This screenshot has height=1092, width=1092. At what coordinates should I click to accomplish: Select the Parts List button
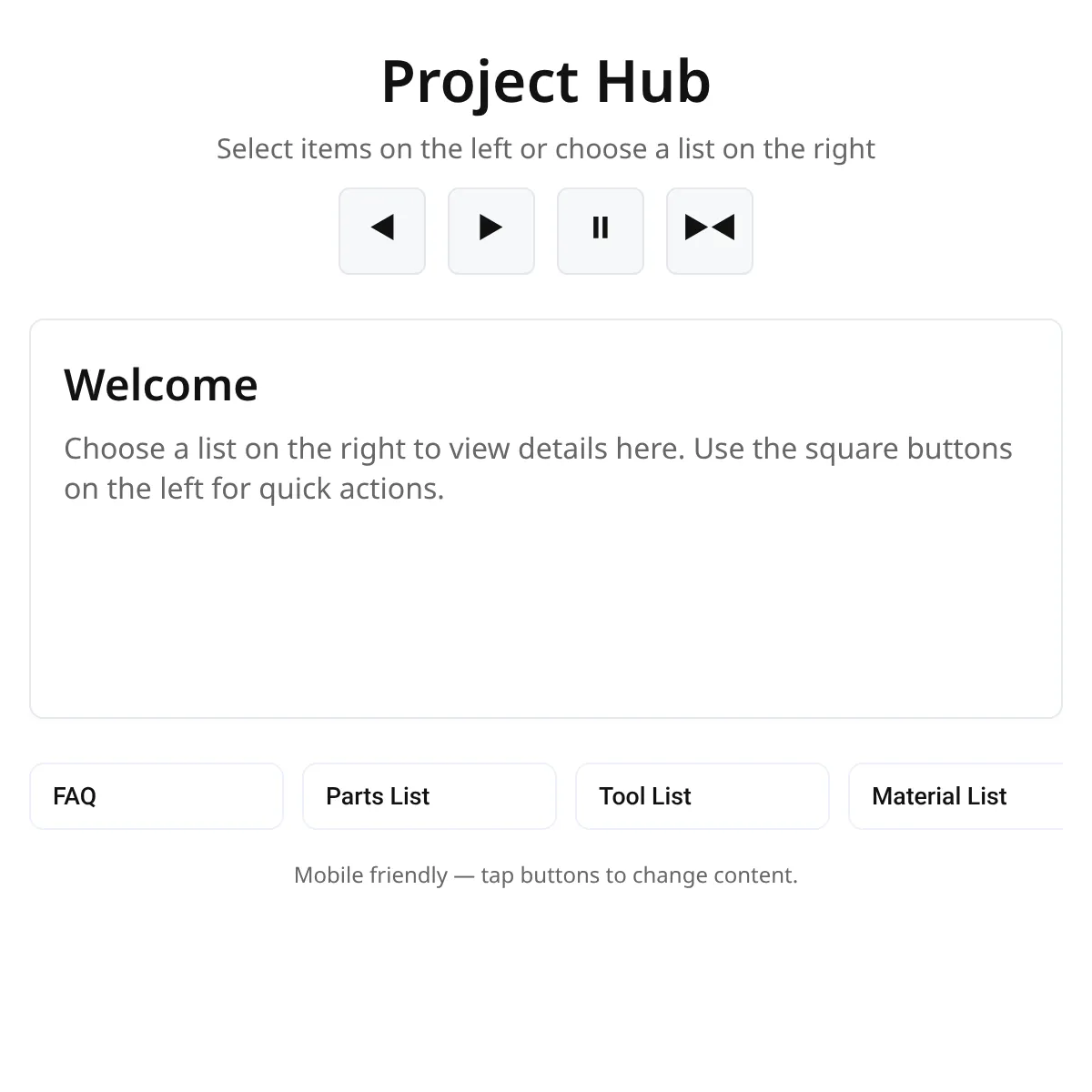[430, 796]
